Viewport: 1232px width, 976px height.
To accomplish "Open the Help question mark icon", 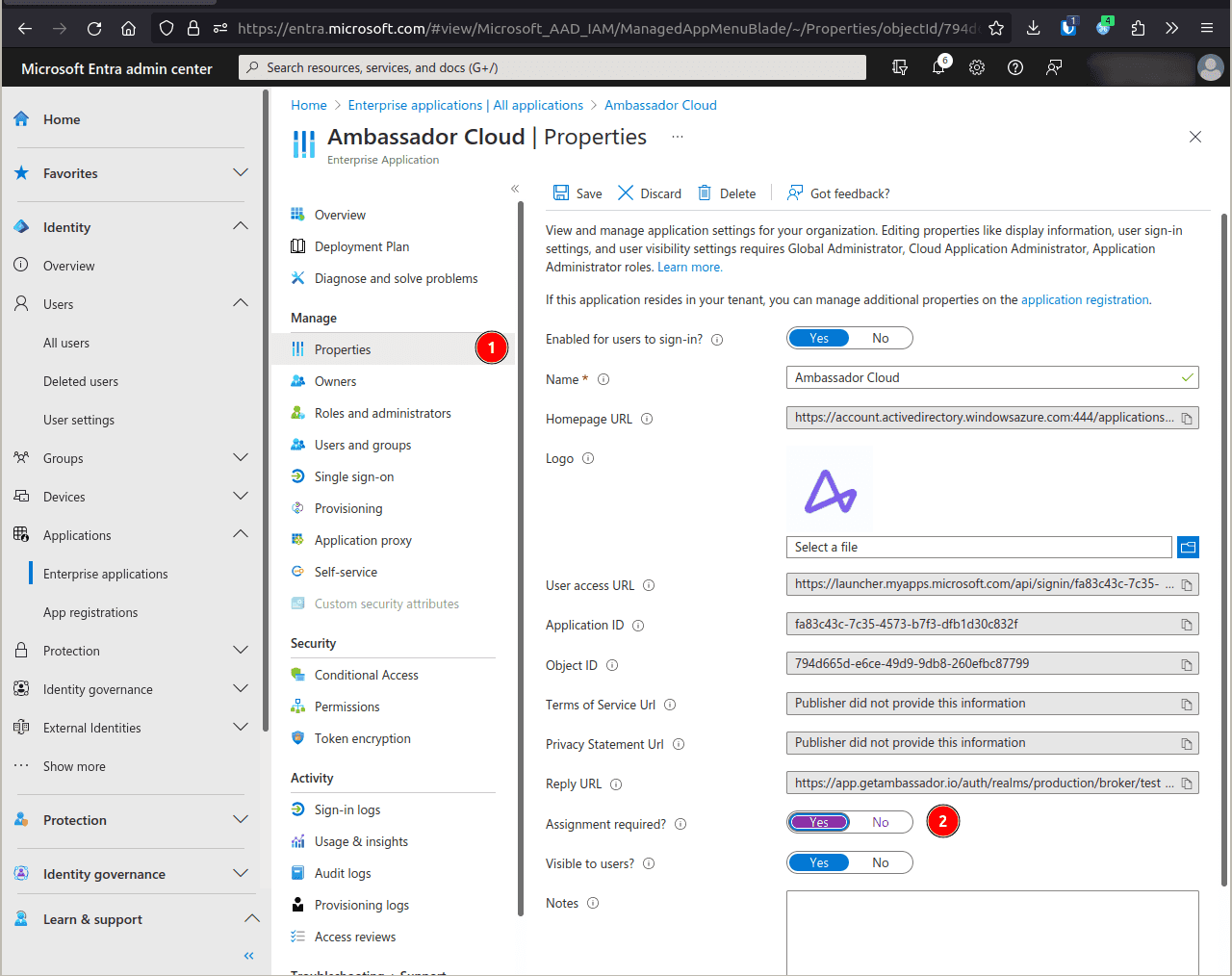I will 1015,67.
